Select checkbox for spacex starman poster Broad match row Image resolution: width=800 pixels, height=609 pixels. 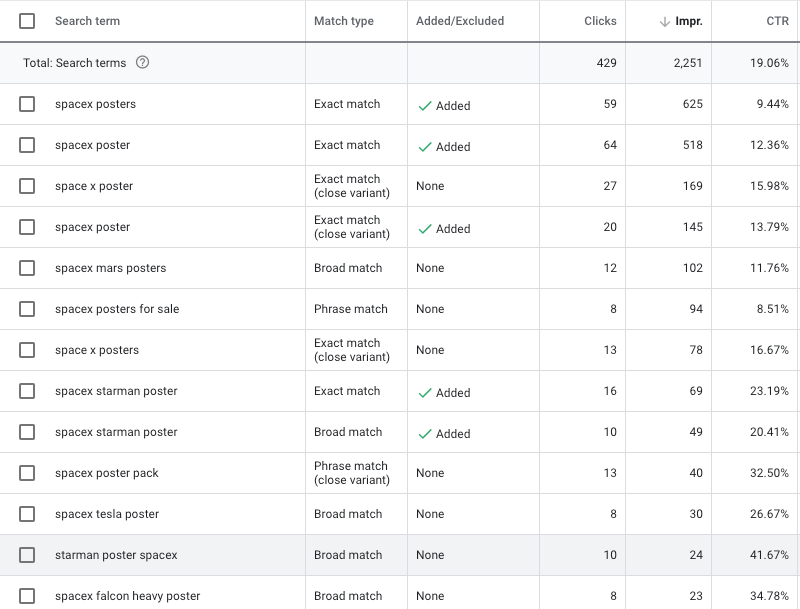(x=27, y=432)
